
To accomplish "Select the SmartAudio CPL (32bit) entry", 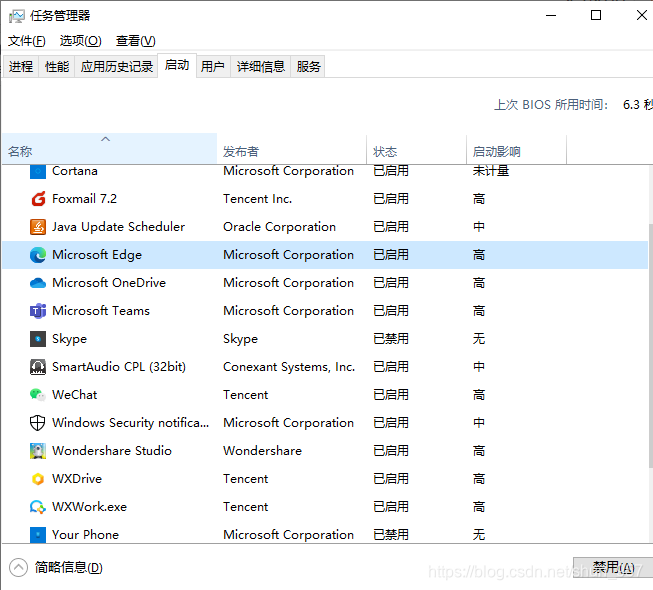I will pyautogui.click(x=119, y=367).
